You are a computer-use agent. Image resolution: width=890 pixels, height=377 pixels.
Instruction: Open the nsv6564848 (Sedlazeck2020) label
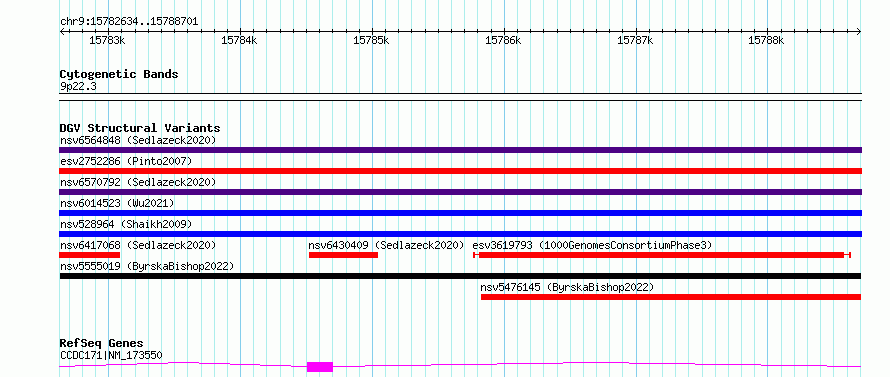(138, 140)
